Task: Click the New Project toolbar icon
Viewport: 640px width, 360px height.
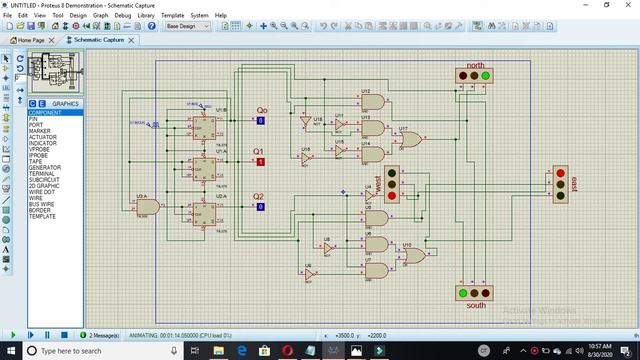Action: (10, 26)
